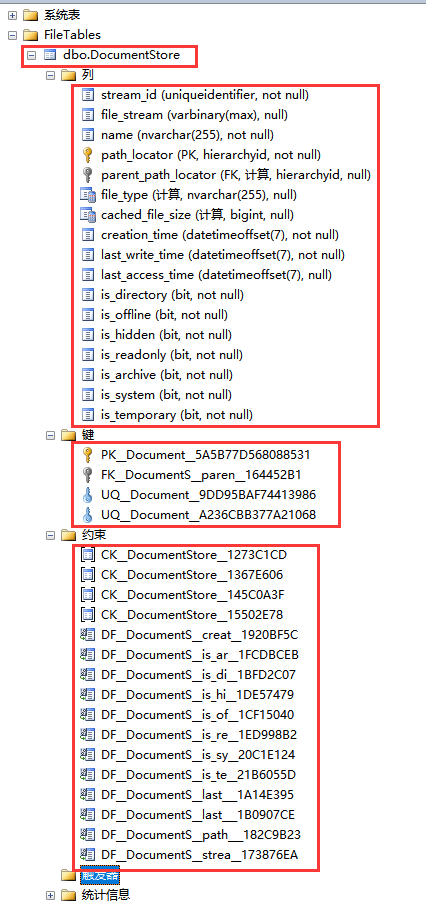Select constraint CK__DocumentStore__1367E606
The width and height of the screenshot is (426, 909).
[x=192, y=575]
